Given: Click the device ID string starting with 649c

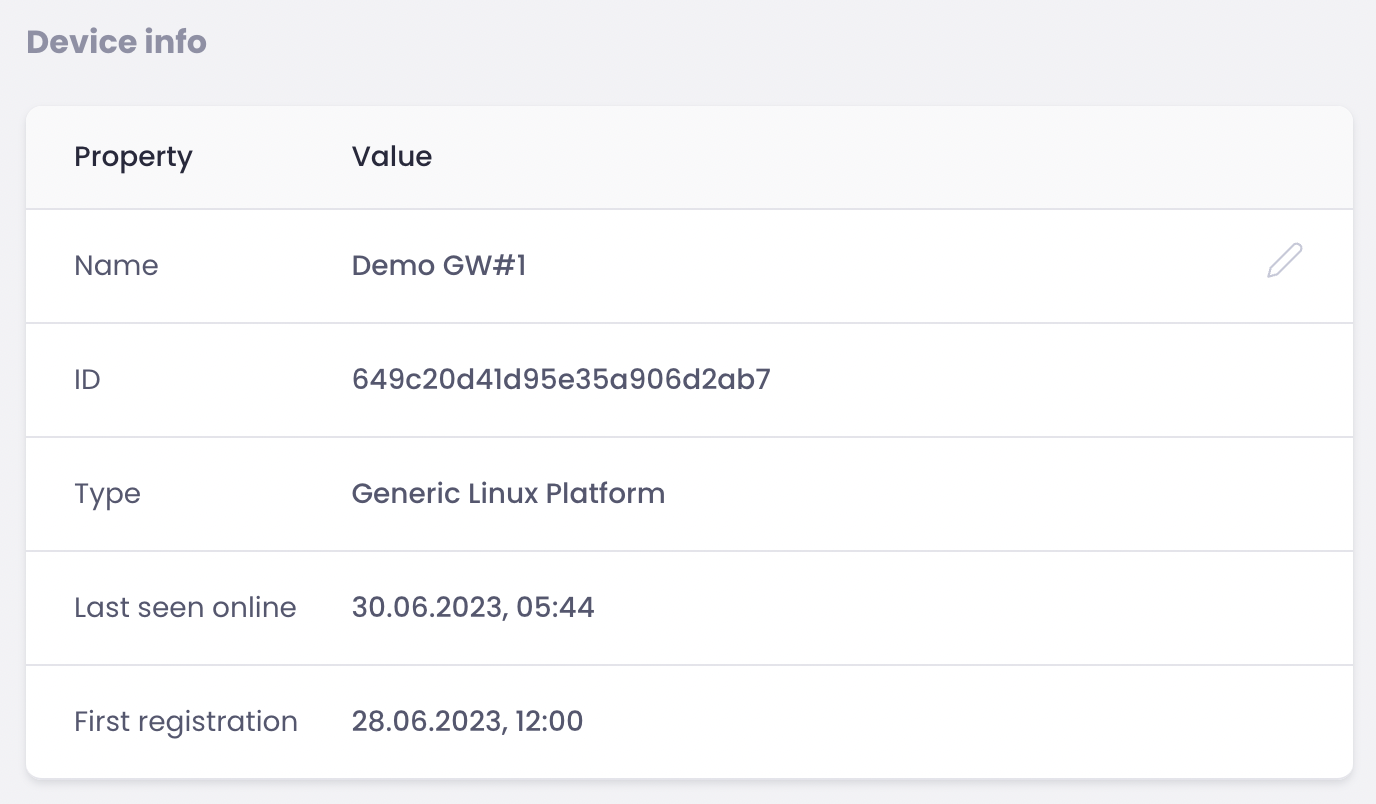Looking at the screenshot, I should click(x=561, y=380).
